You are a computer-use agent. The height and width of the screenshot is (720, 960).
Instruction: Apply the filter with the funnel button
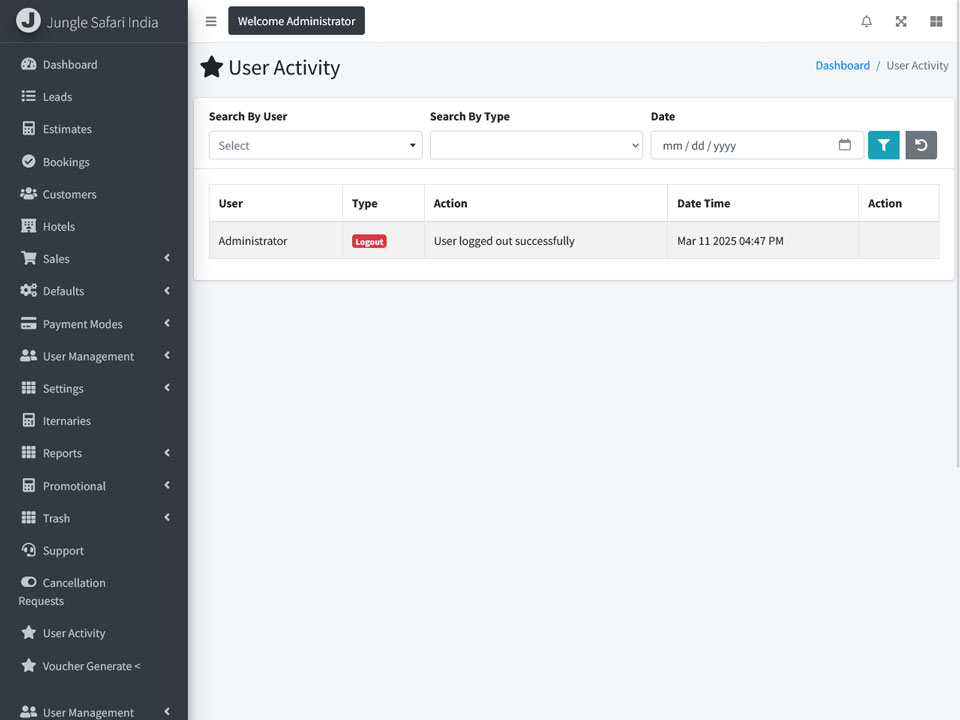tap(883, 145)
